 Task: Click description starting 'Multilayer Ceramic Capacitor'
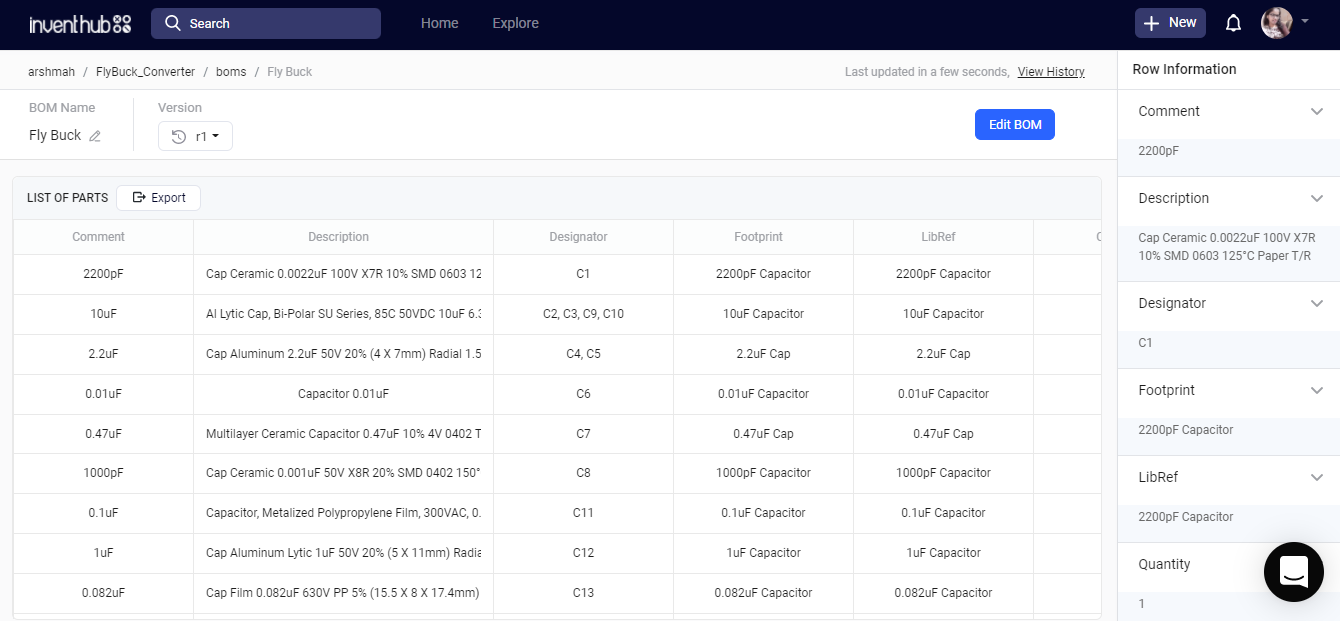(343, 434)
